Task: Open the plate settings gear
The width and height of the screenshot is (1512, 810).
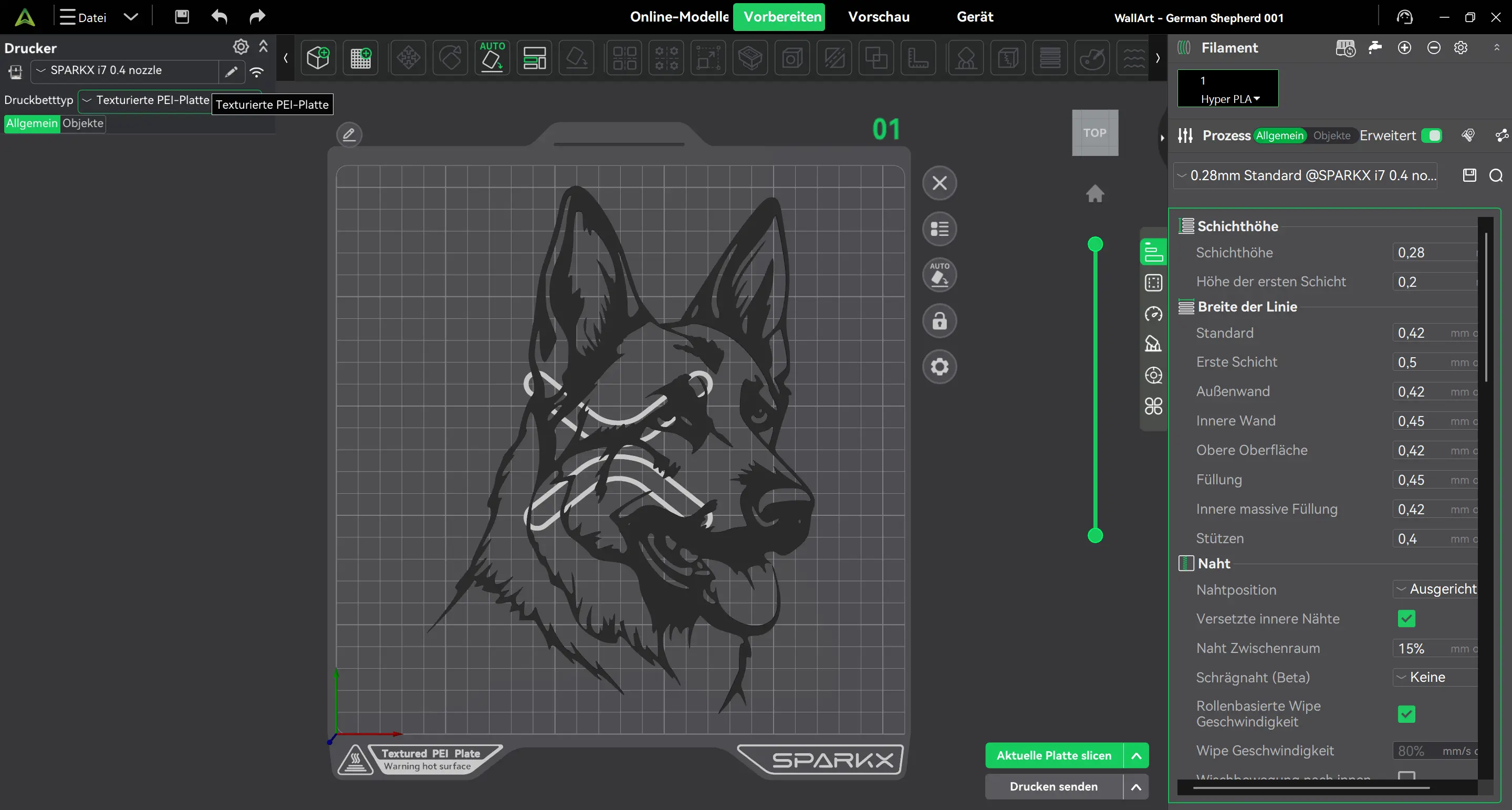Action: [x=940, y=367]
